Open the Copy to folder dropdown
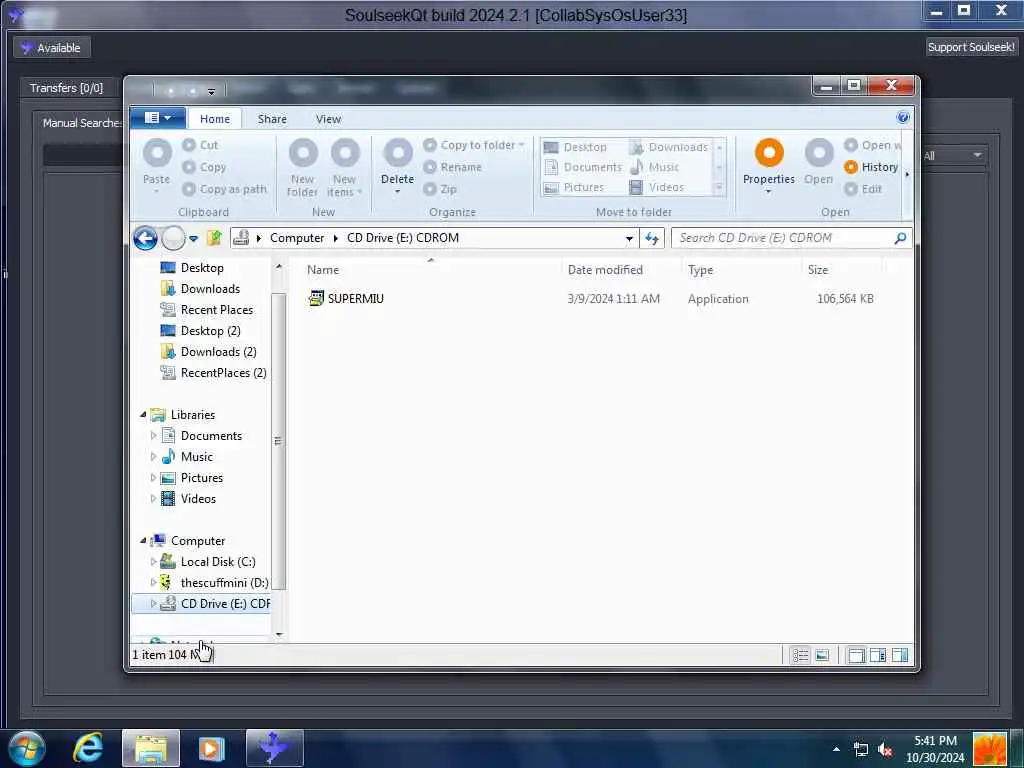The width and height of the screenshot is (1024, 768). (x=473, y=145)
